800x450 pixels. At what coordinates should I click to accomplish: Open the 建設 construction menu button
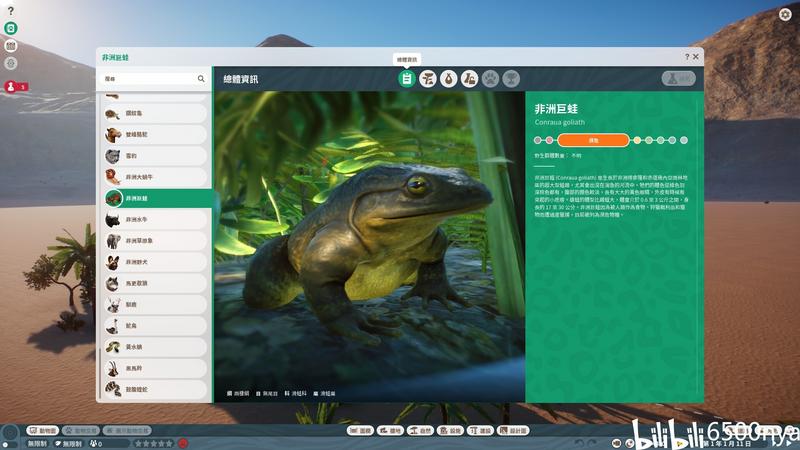(481, 431)
